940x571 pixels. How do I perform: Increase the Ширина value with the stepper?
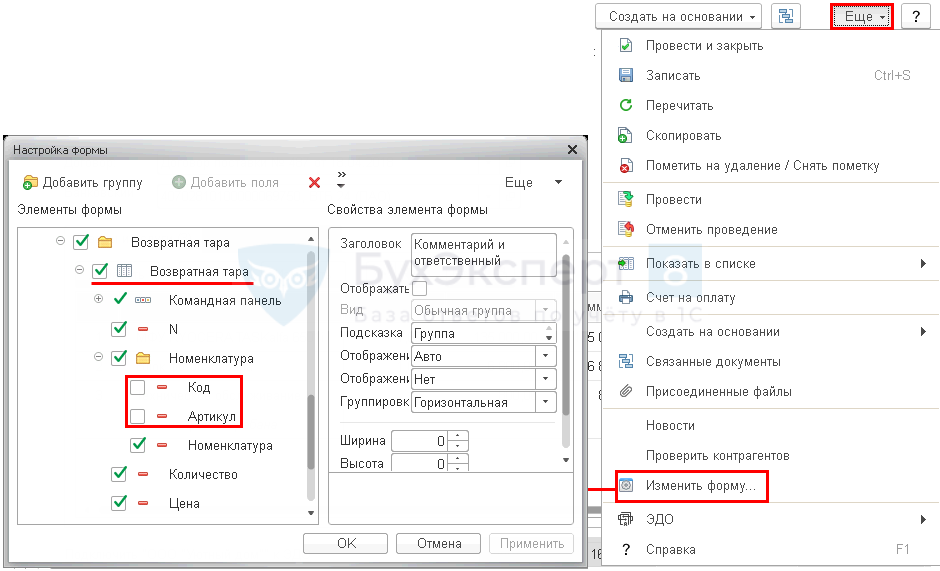458,435
